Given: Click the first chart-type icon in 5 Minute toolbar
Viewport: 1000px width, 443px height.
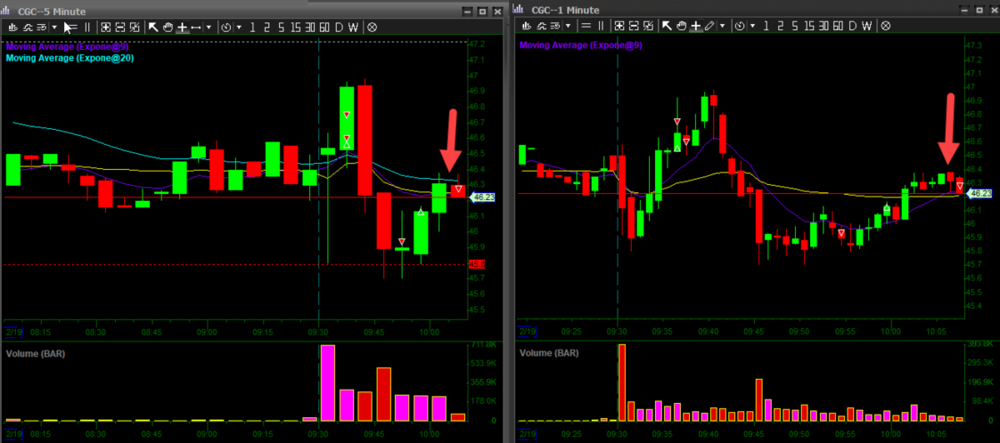Looking at the screenshot, I should tap(14, 27).
